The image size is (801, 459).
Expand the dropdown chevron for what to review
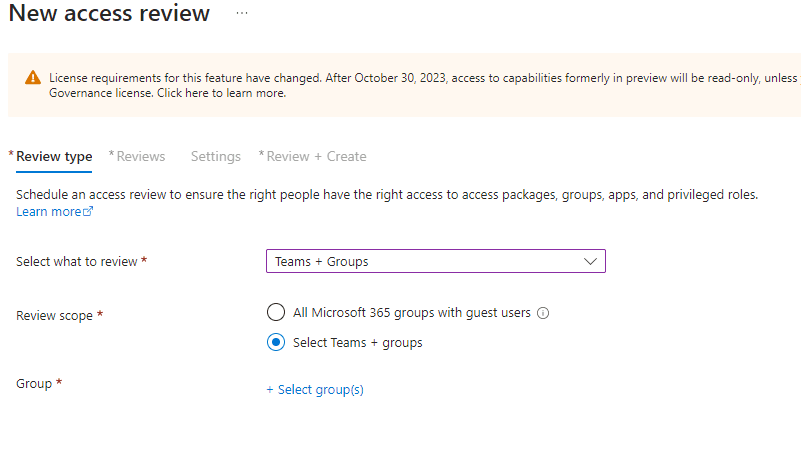590,261
